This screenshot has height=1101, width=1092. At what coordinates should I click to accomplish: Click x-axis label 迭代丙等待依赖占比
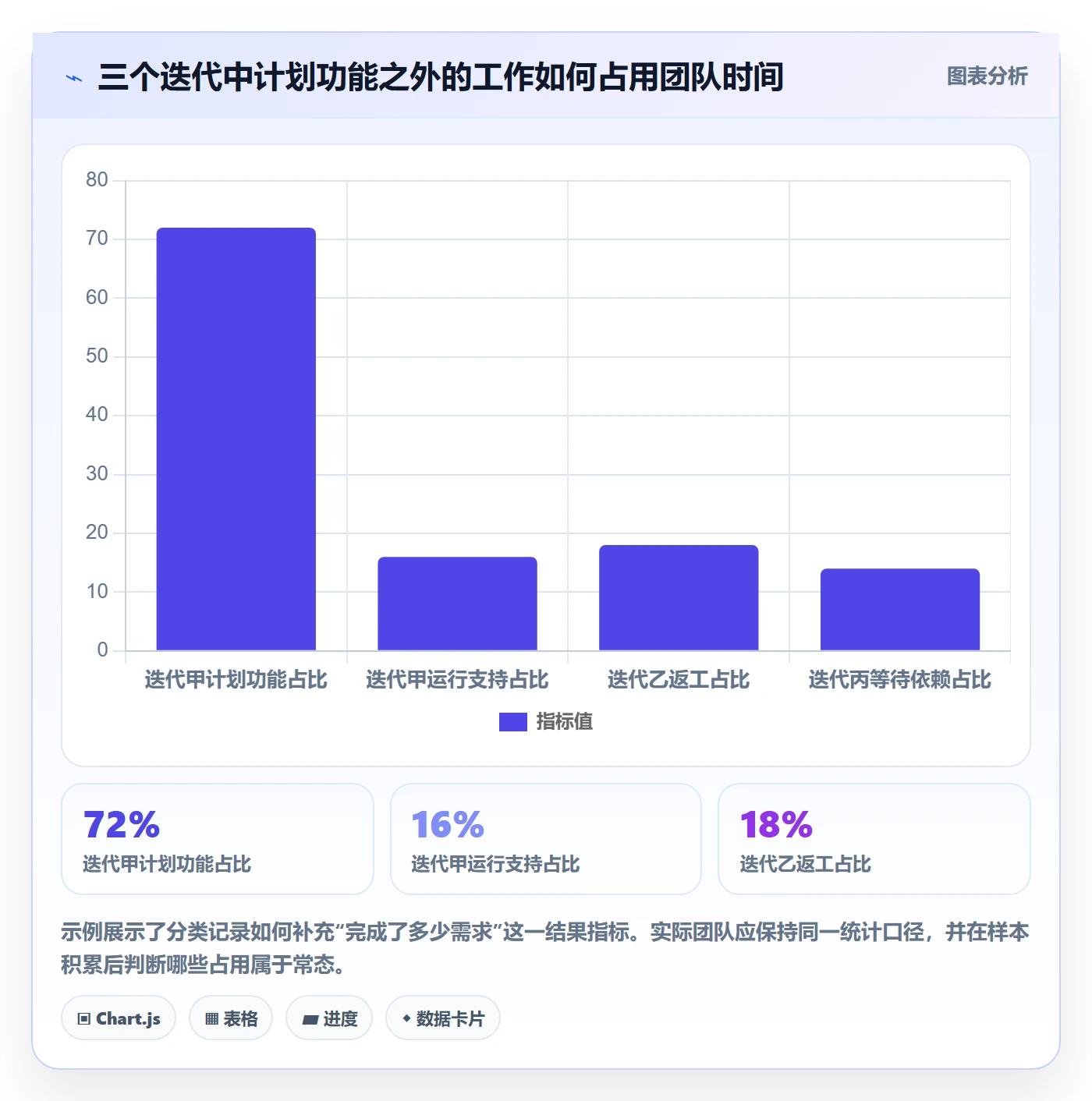[x=900, y=680]
